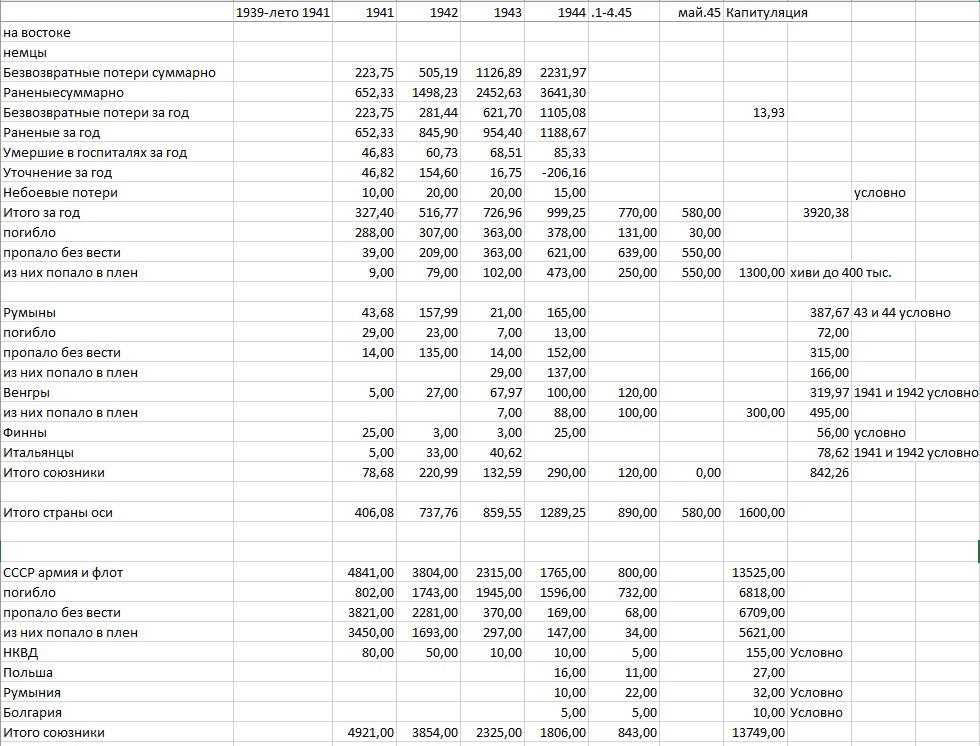Viewport: 980px width, 746px height.
Task: Click cell with value 4841,00
Action: click(364, 572)
